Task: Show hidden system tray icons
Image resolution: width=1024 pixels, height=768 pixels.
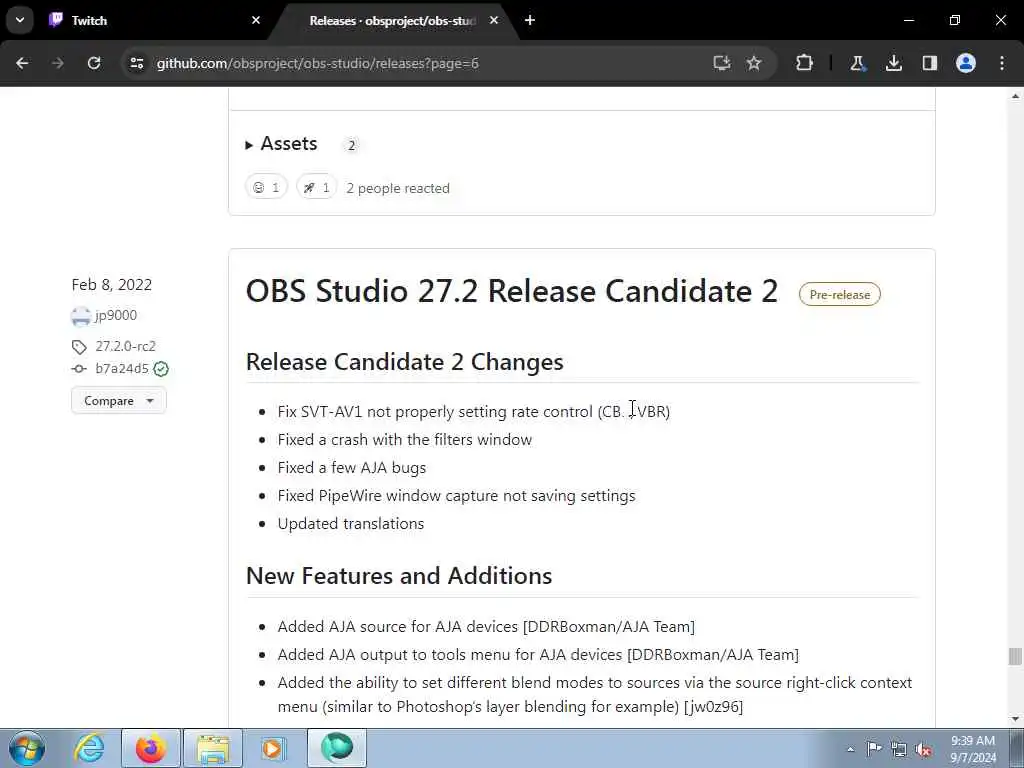Action: pyautogui.click(x=850, y=750)
